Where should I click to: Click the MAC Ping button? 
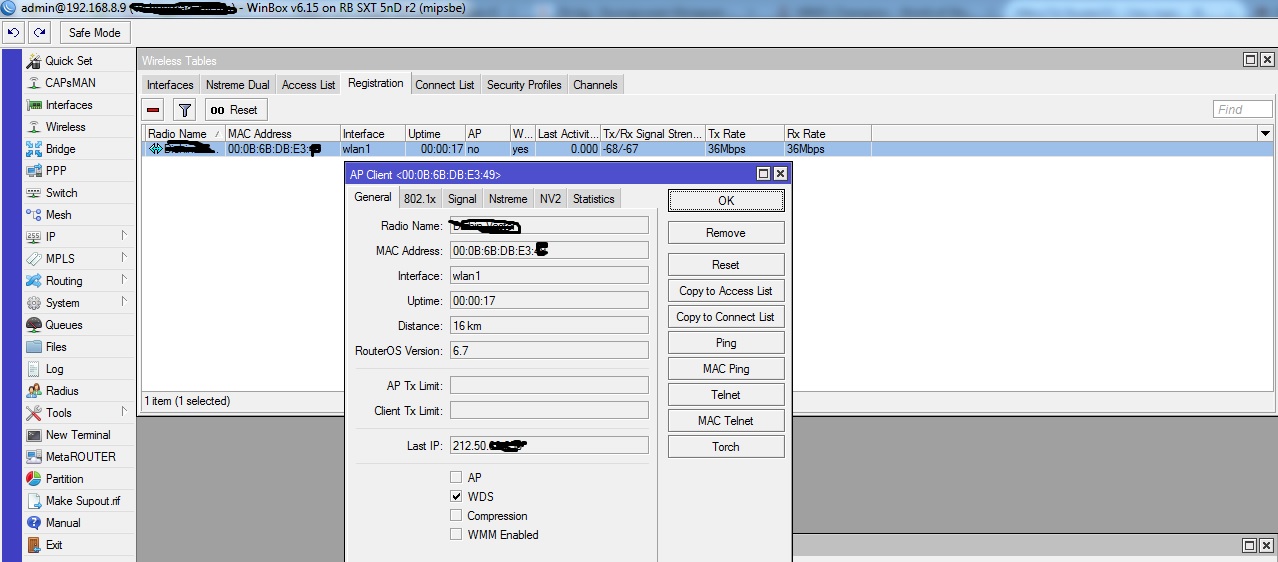pos(726,369)
